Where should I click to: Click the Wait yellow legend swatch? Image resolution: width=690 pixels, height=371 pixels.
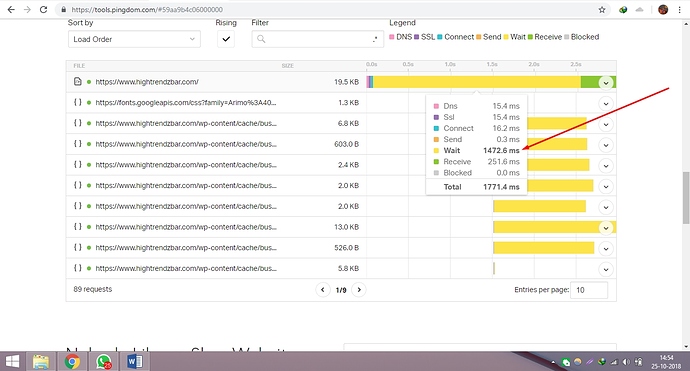pyautogui.click(x=506, y=37)
